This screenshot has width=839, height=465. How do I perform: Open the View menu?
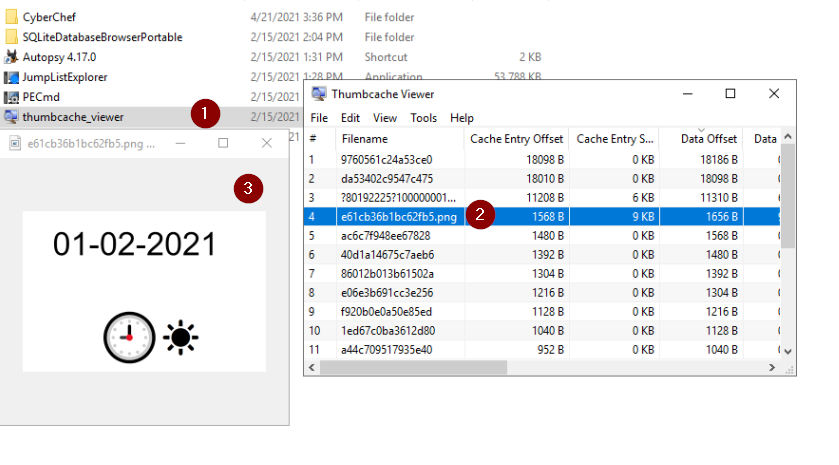(x=385, y=118)
